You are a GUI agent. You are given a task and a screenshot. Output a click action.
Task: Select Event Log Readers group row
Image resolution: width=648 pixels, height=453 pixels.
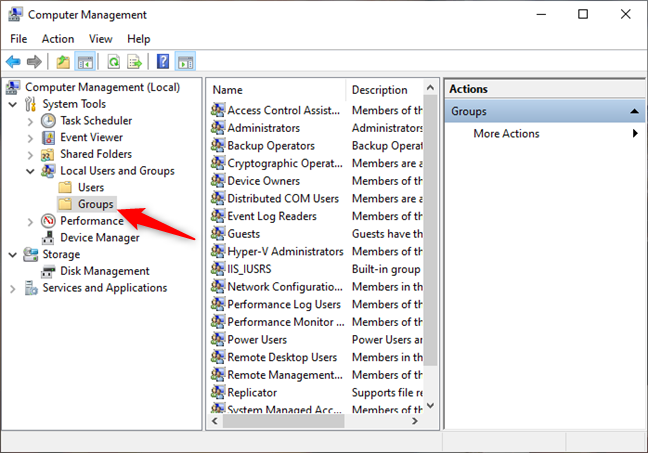tap(317, 216)
